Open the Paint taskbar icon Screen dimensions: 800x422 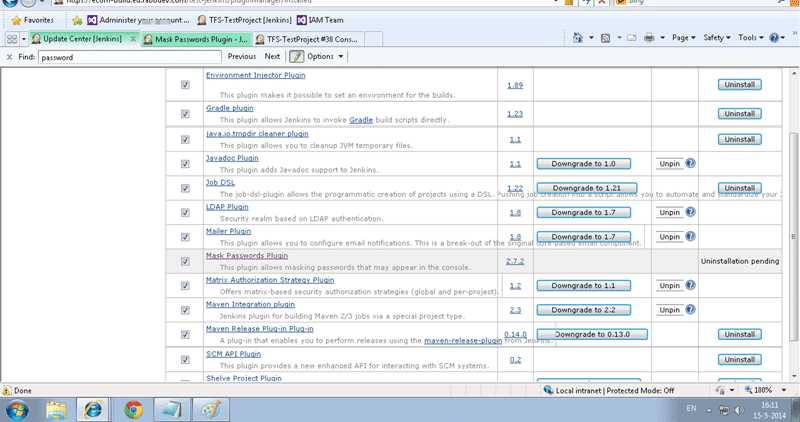(x=211, y=410)
